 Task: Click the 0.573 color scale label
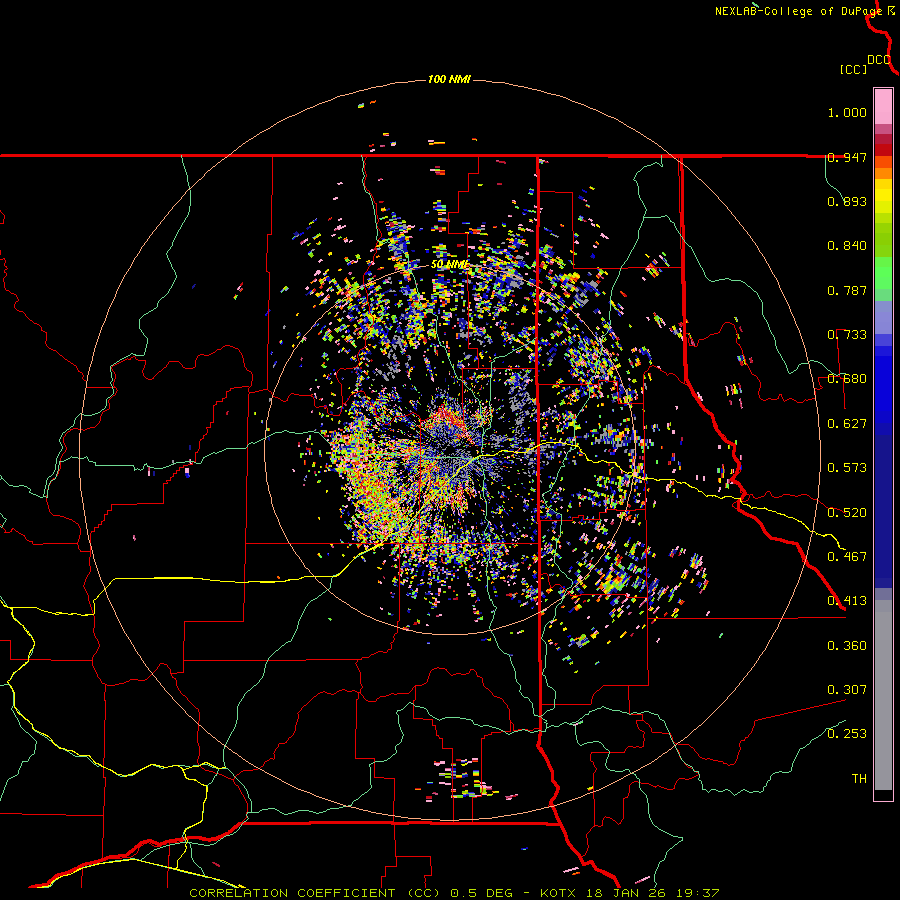(x=847, y=468)
